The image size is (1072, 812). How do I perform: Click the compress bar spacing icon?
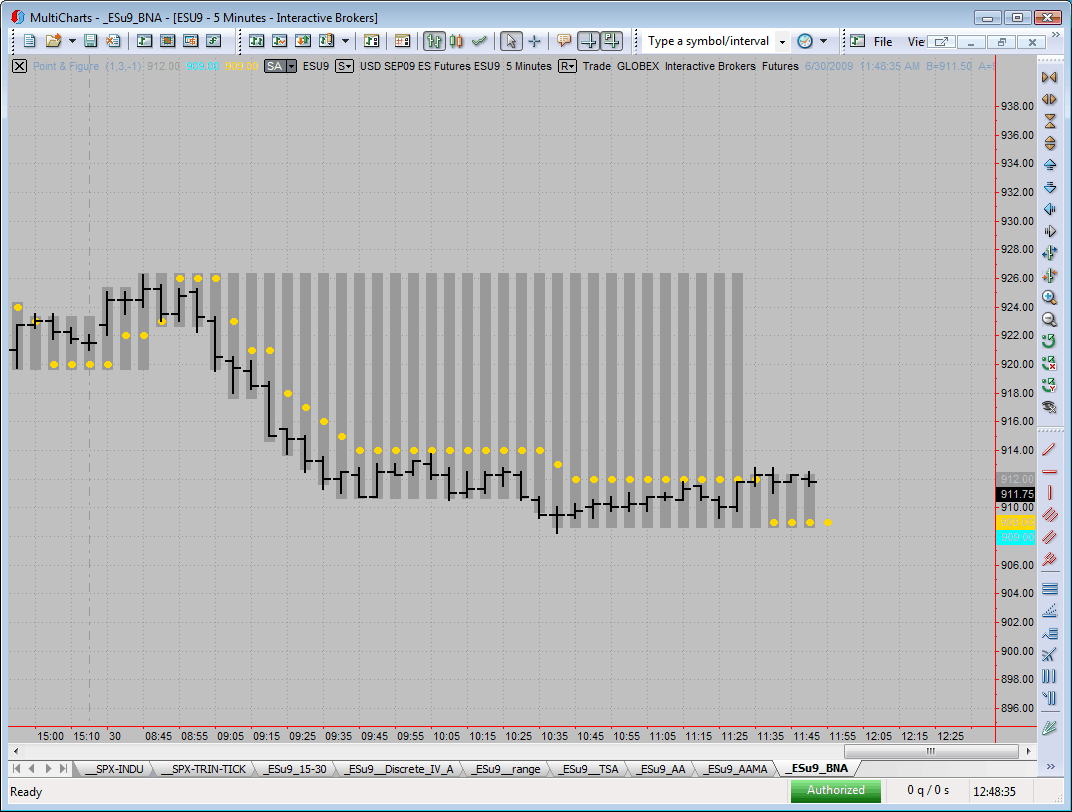coord(1049,77)
